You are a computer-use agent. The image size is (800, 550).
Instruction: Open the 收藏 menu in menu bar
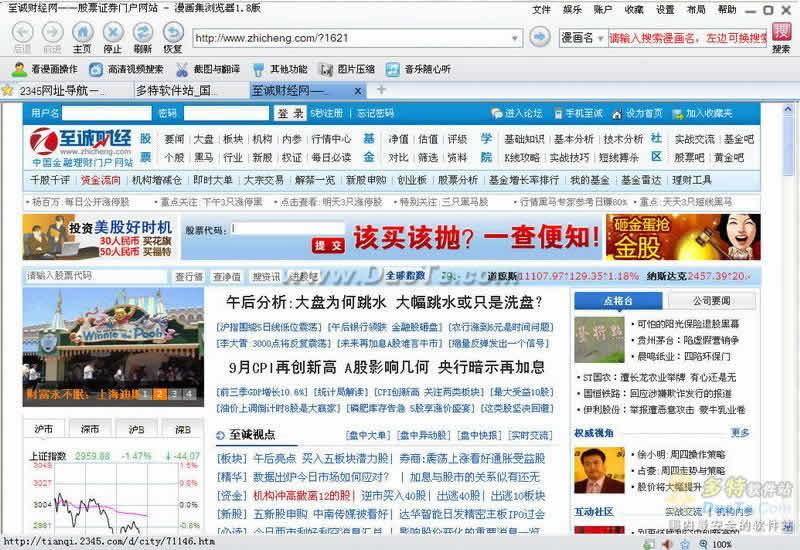[x=634, y=9]
